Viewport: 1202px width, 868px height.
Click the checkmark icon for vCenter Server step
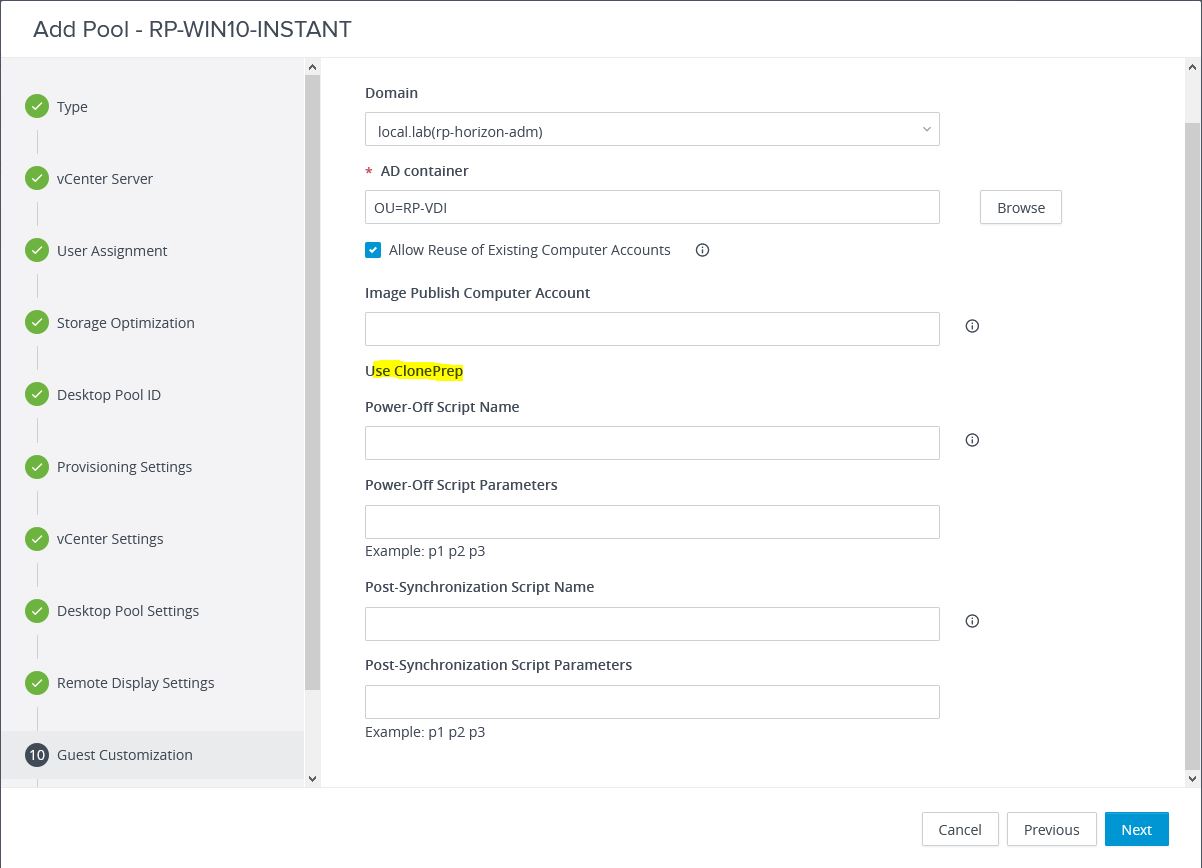point(37,179)
